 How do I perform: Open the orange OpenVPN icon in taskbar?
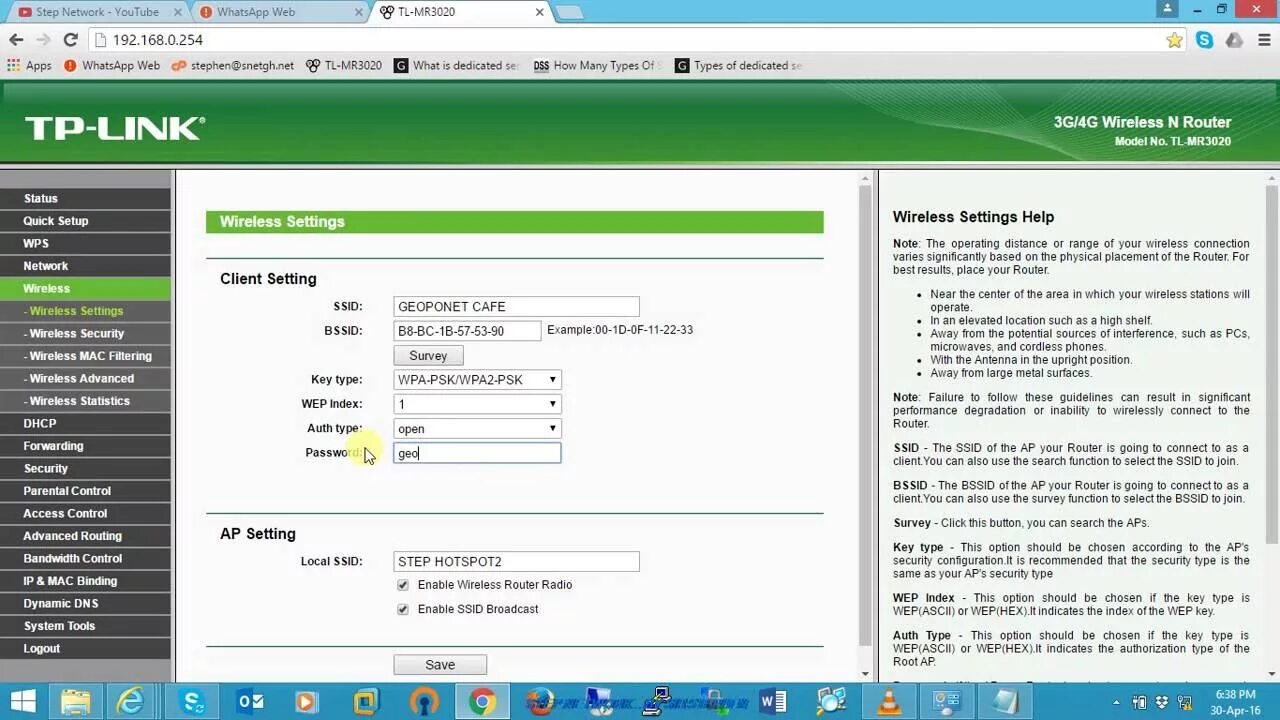(425, 701)
